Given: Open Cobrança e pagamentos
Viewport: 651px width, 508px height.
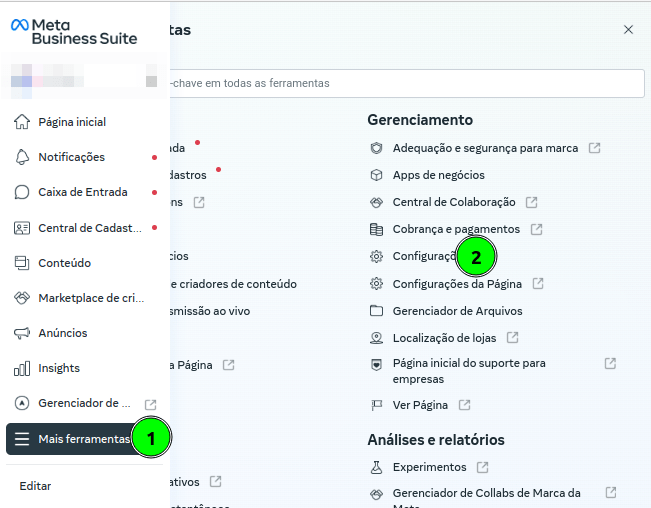Looking at the screenshot, I should point(456,229).
